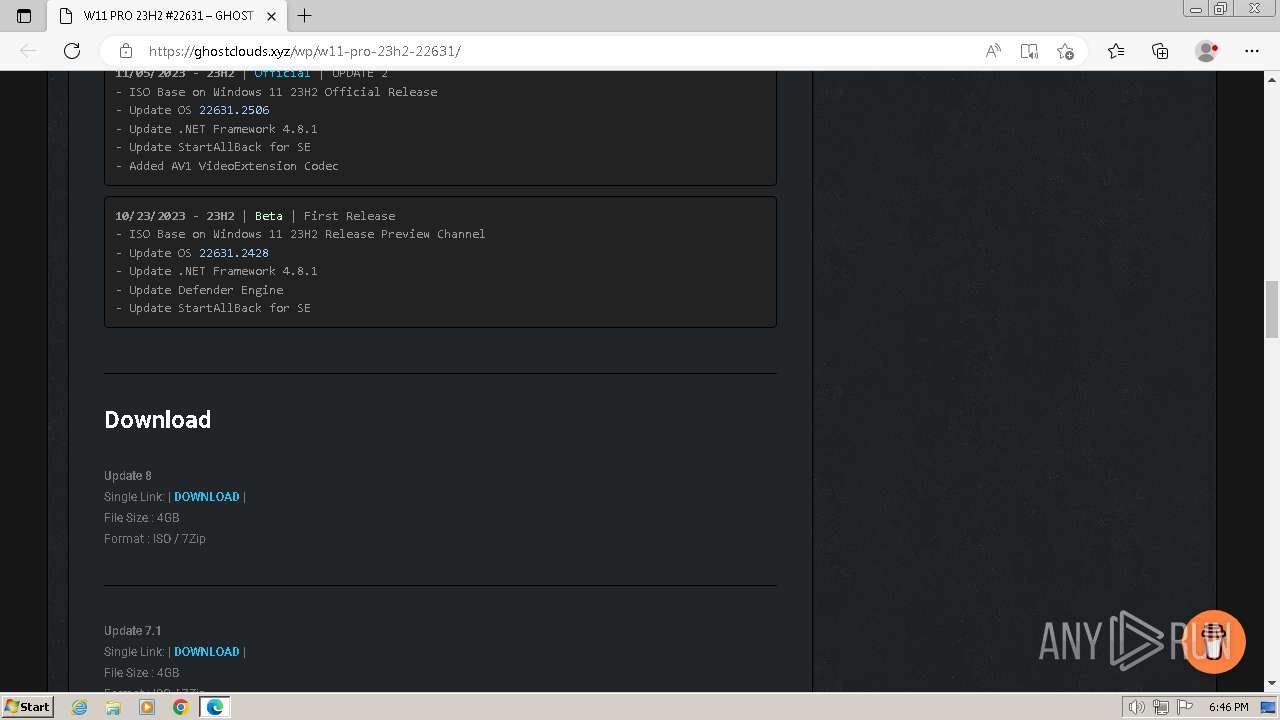
Task: Add this page to favorites
Action: click(1065, 51)
